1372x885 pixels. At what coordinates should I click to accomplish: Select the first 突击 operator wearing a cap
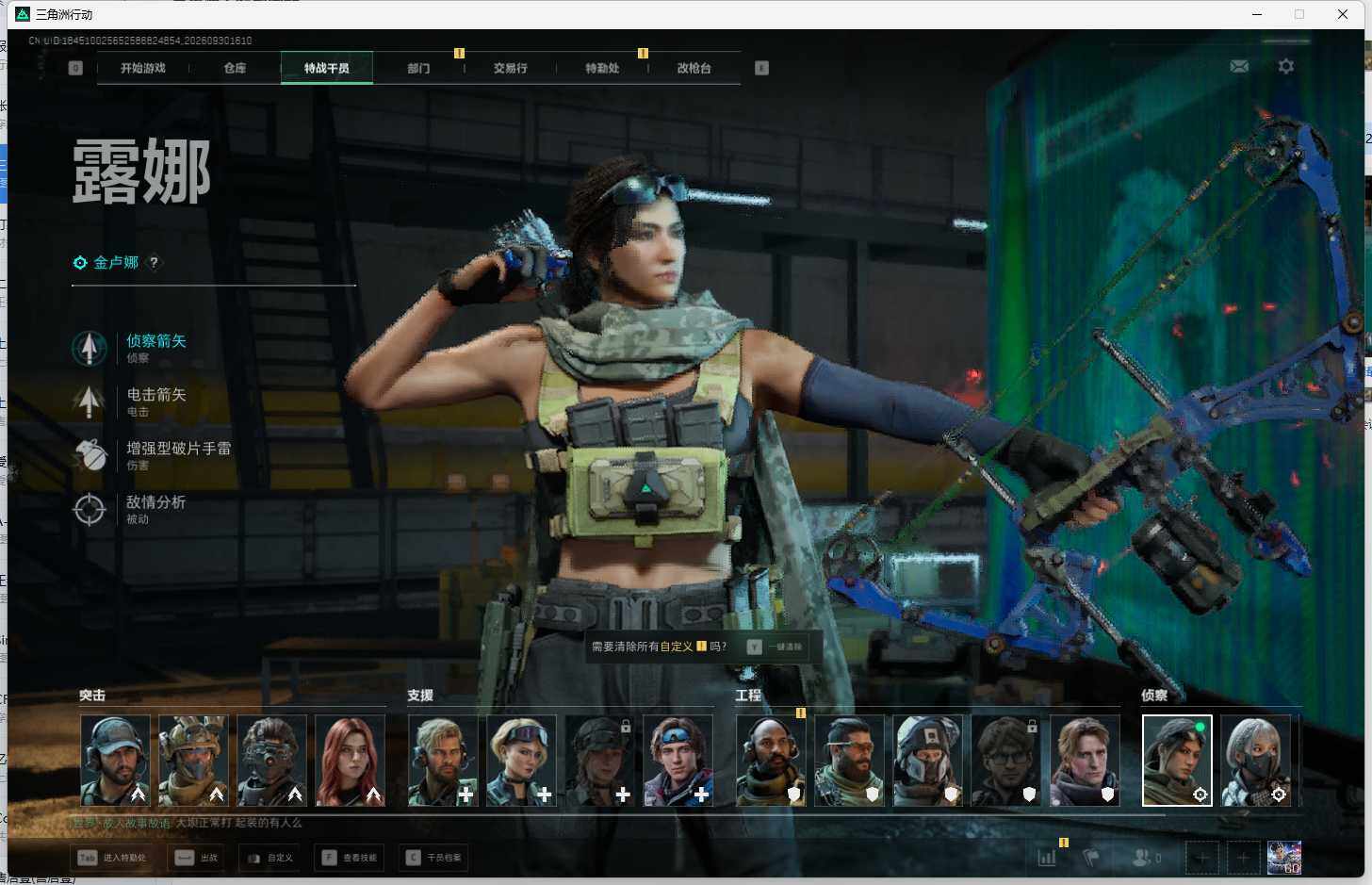115,761
